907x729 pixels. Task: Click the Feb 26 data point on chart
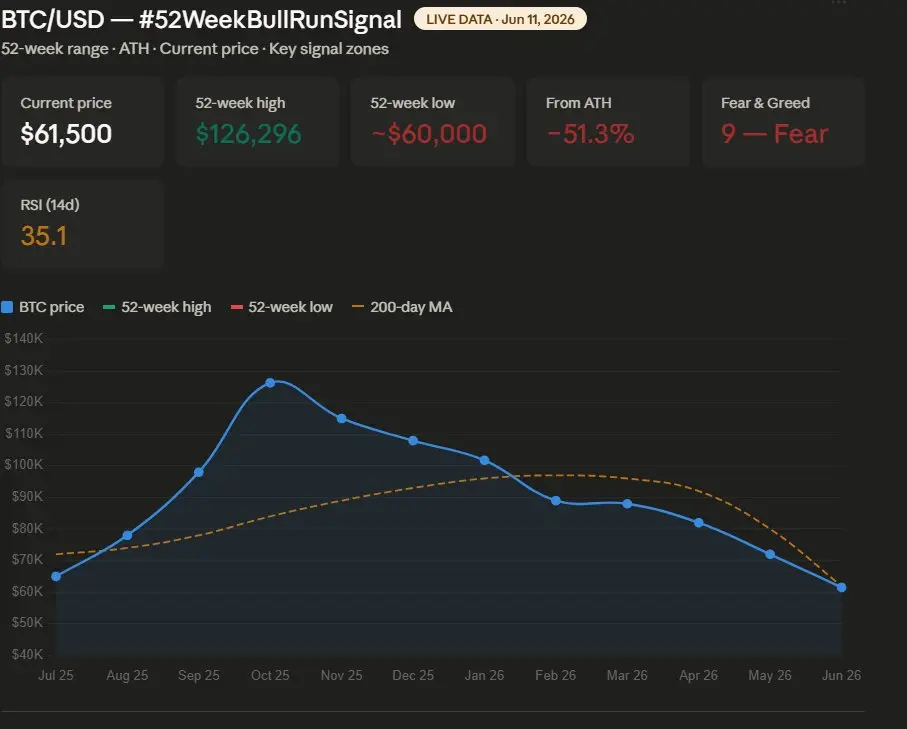555,500
